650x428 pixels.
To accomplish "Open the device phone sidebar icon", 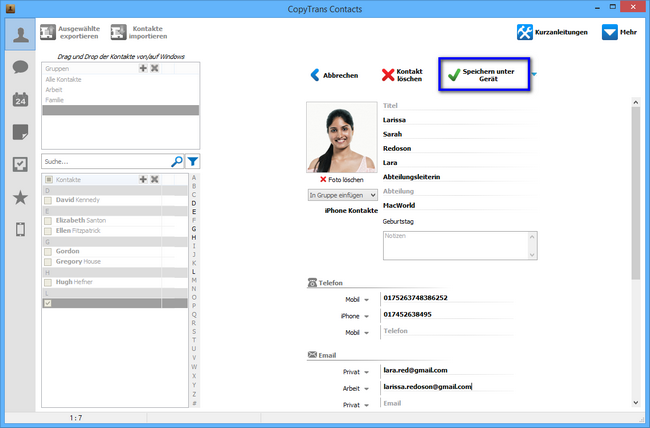I will pos(19,230).
